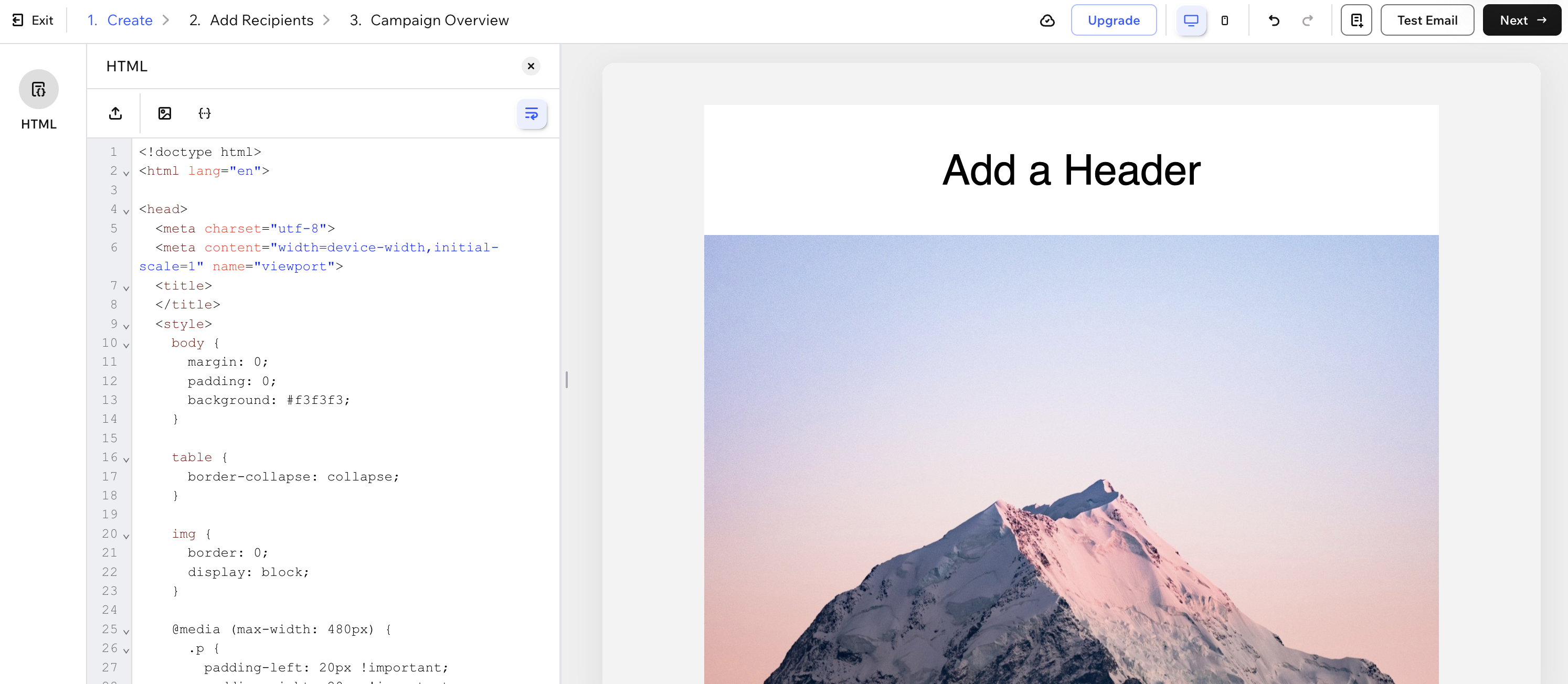Collapse the table rule on line 16

pos(126,459)
